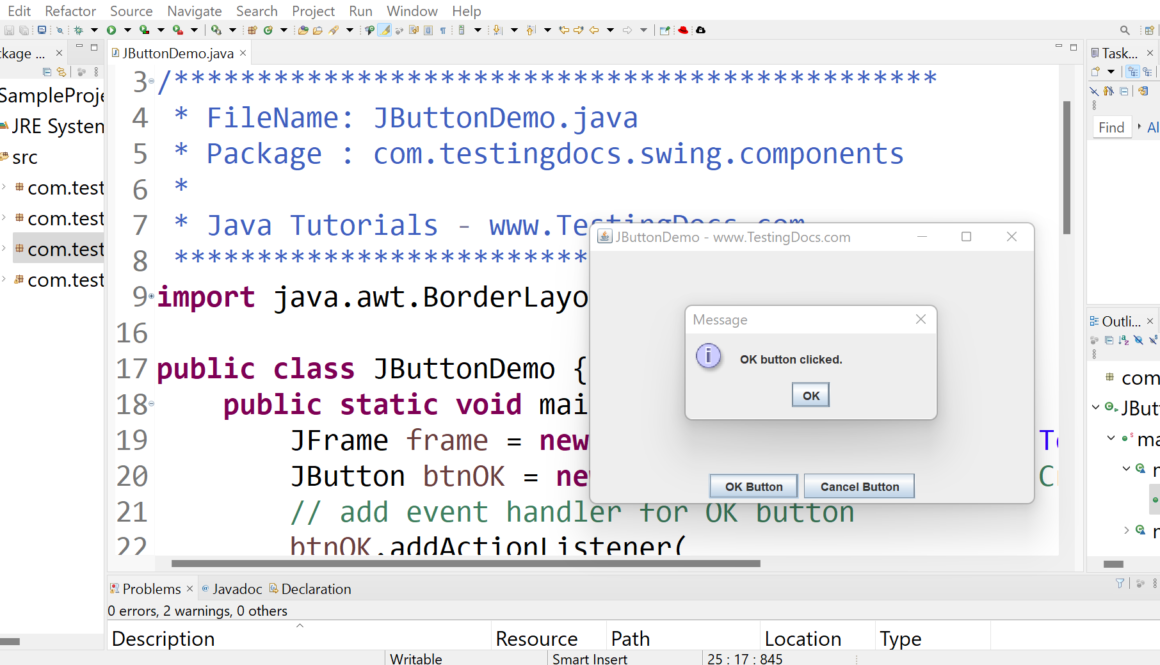Click the Save icon in the toolbar
The width and height of the screenshot is (1160, 665).
pos(9,31)
